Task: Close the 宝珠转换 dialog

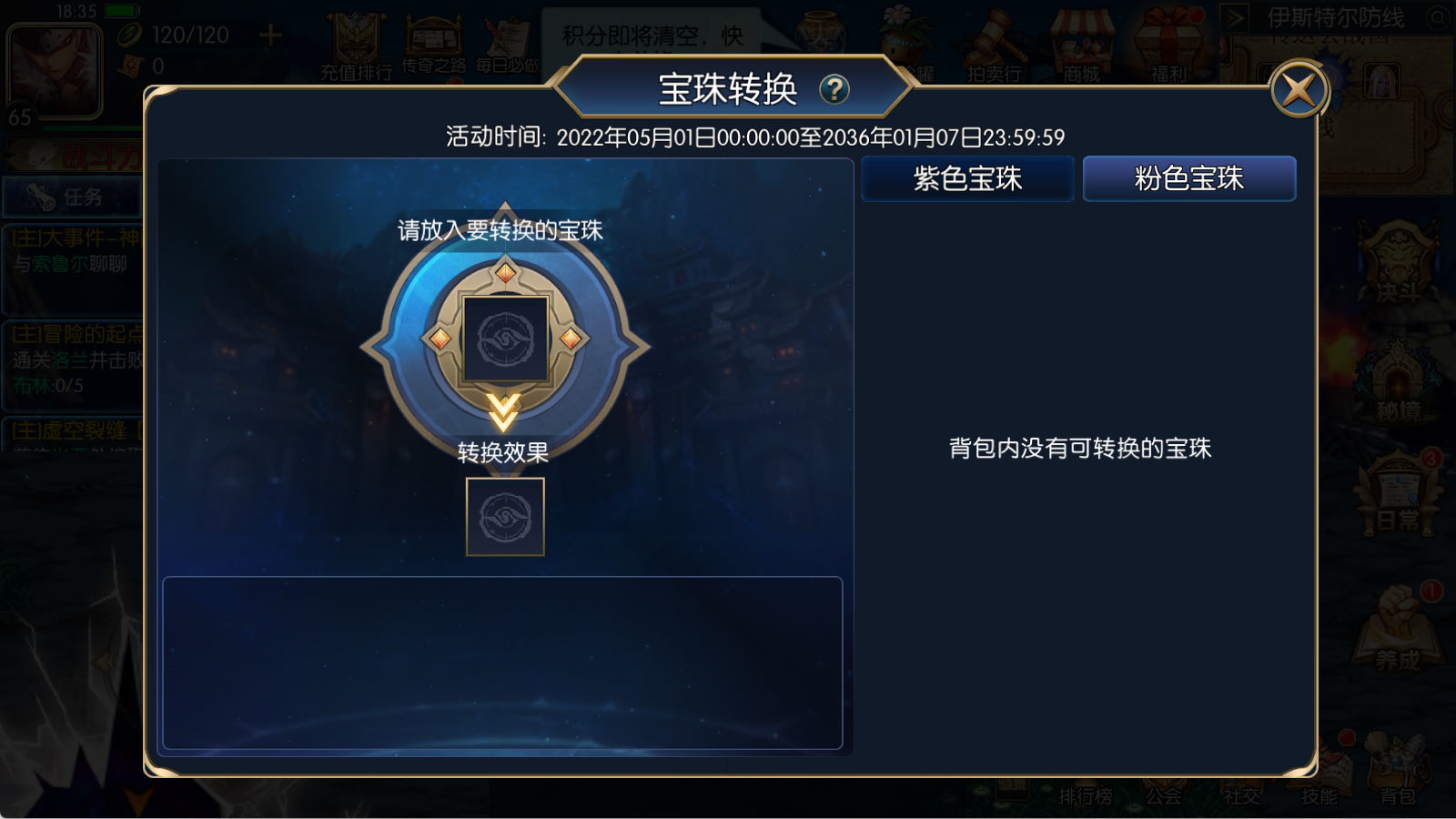Action: click(1299, 90)
